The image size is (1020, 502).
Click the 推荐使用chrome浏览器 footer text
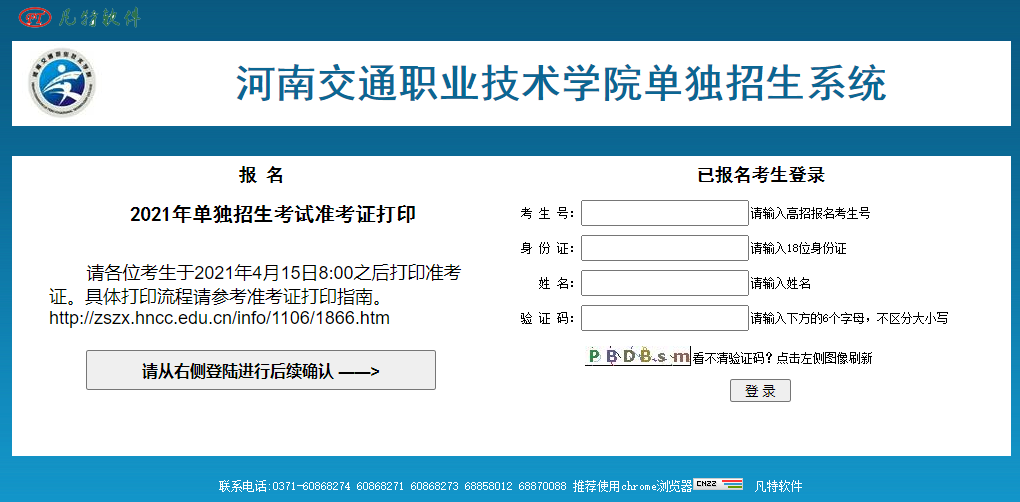click(x=632, y=486)
